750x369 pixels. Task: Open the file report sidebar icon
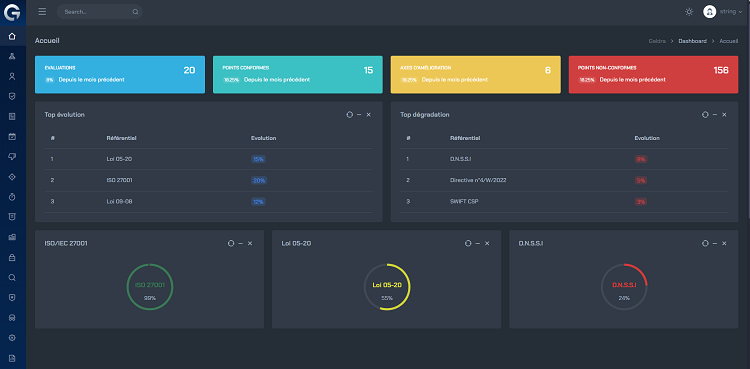[x=12, y=358]
